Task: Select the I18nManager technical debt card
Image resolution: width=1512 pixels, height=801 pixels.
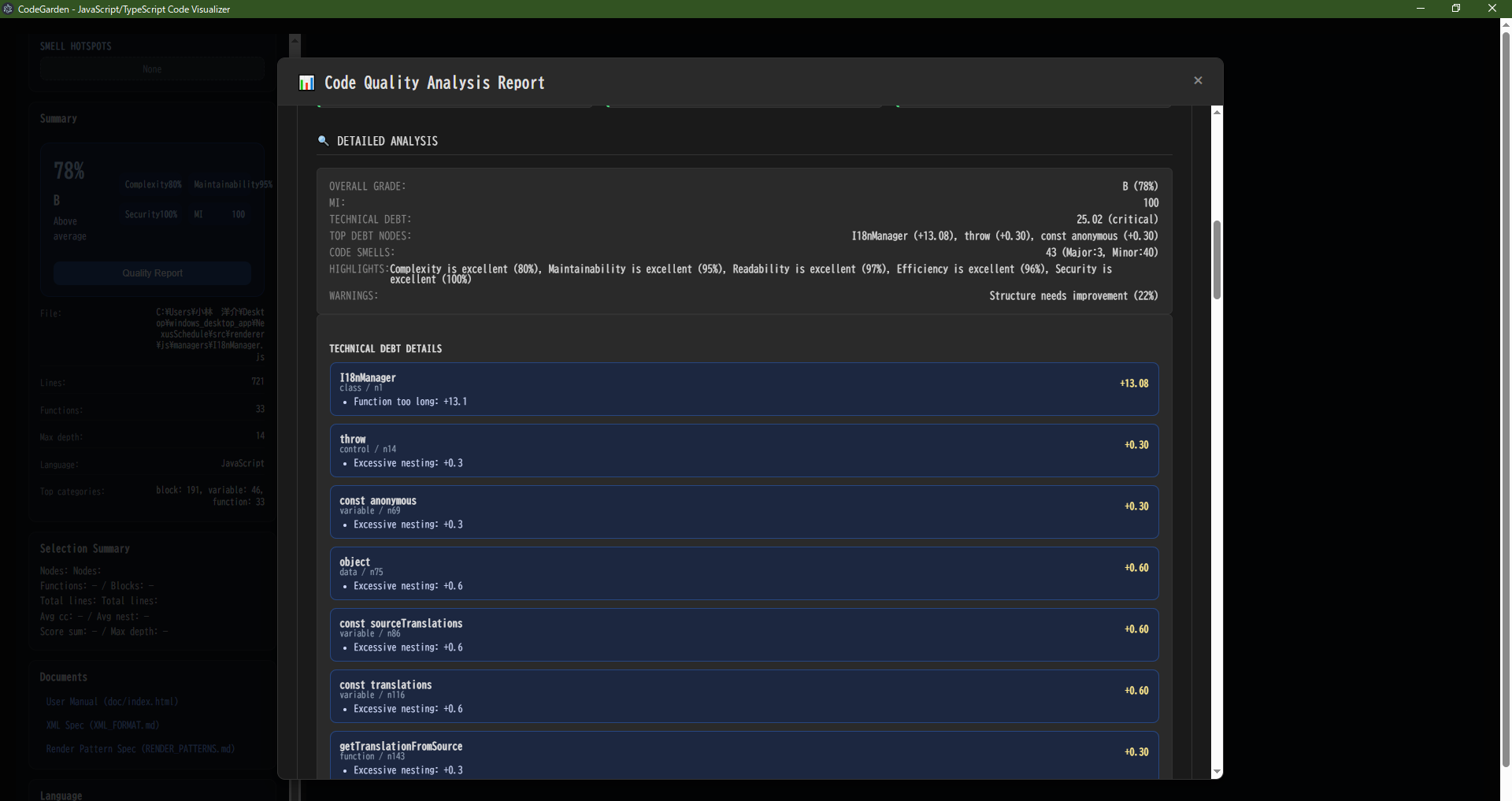Action: click(743, 389)
